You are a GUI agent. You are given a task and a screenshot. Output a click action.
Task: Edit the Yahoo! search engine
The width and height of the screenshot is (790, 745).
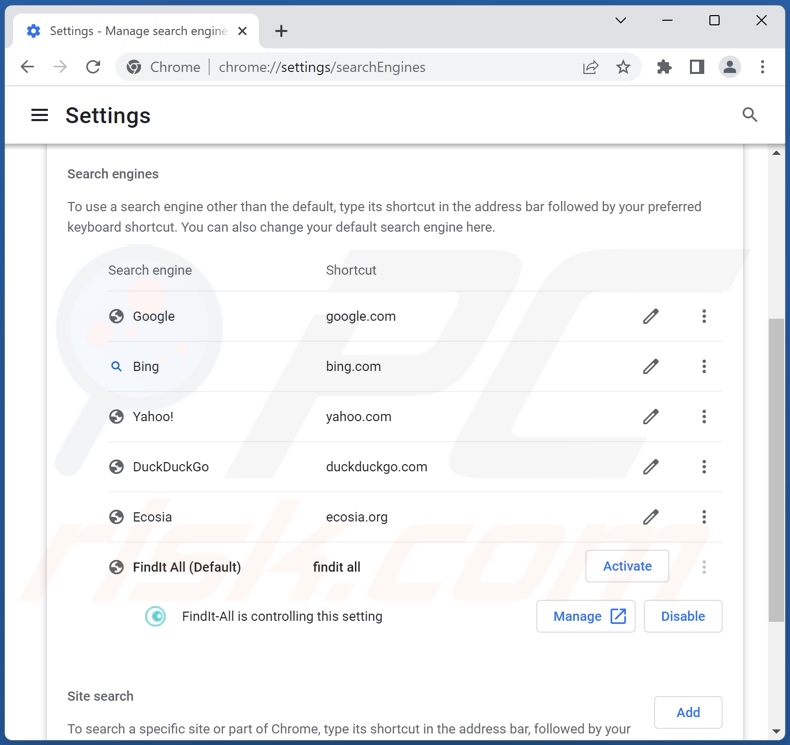[x=650, y=417]
